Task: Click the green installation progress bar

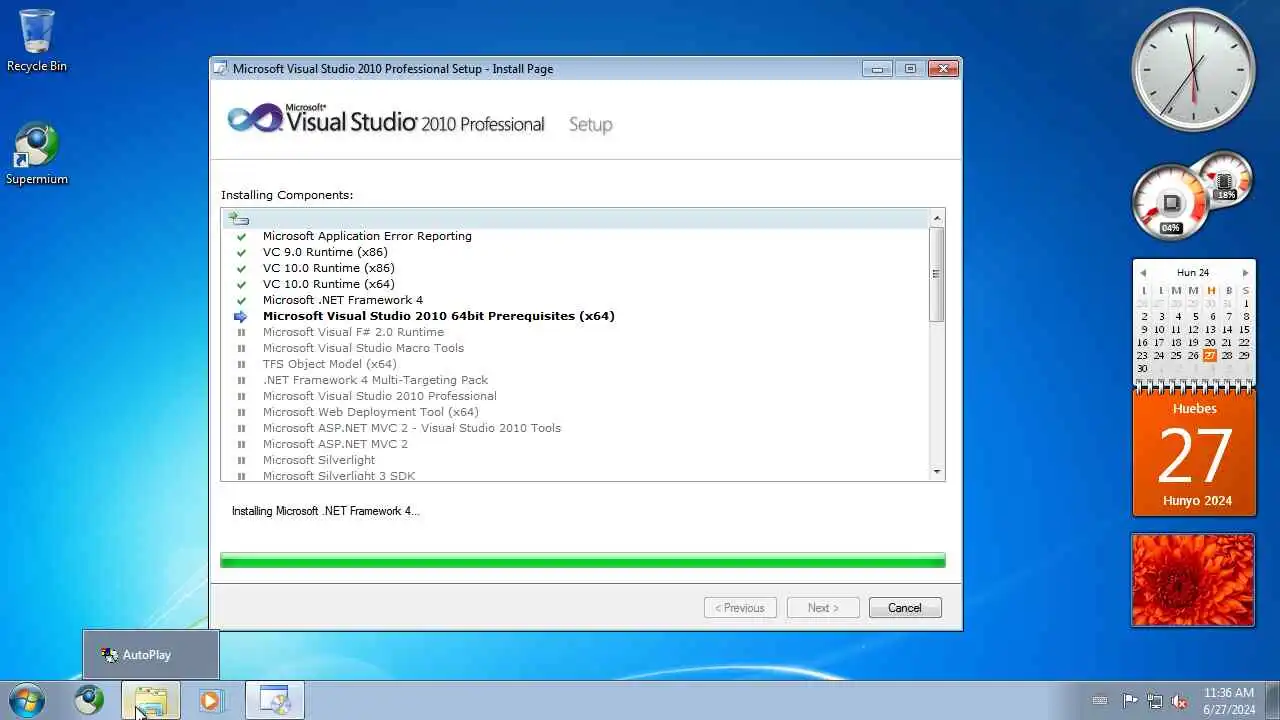Action: pyautogui.click(x=583, y=561)
